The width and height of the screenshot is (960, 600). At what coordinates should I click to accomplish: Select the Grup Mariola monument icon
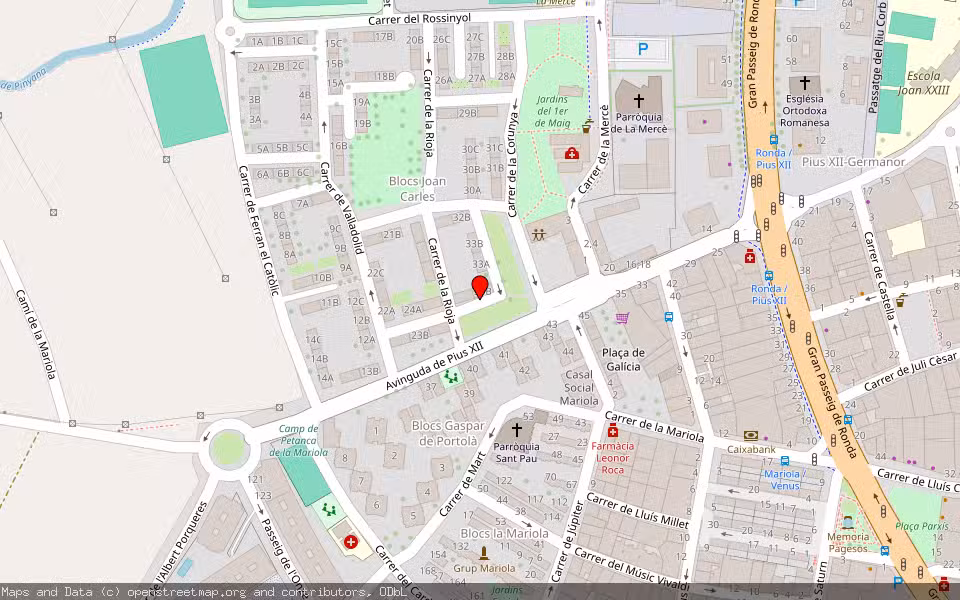tap(484, 553)
